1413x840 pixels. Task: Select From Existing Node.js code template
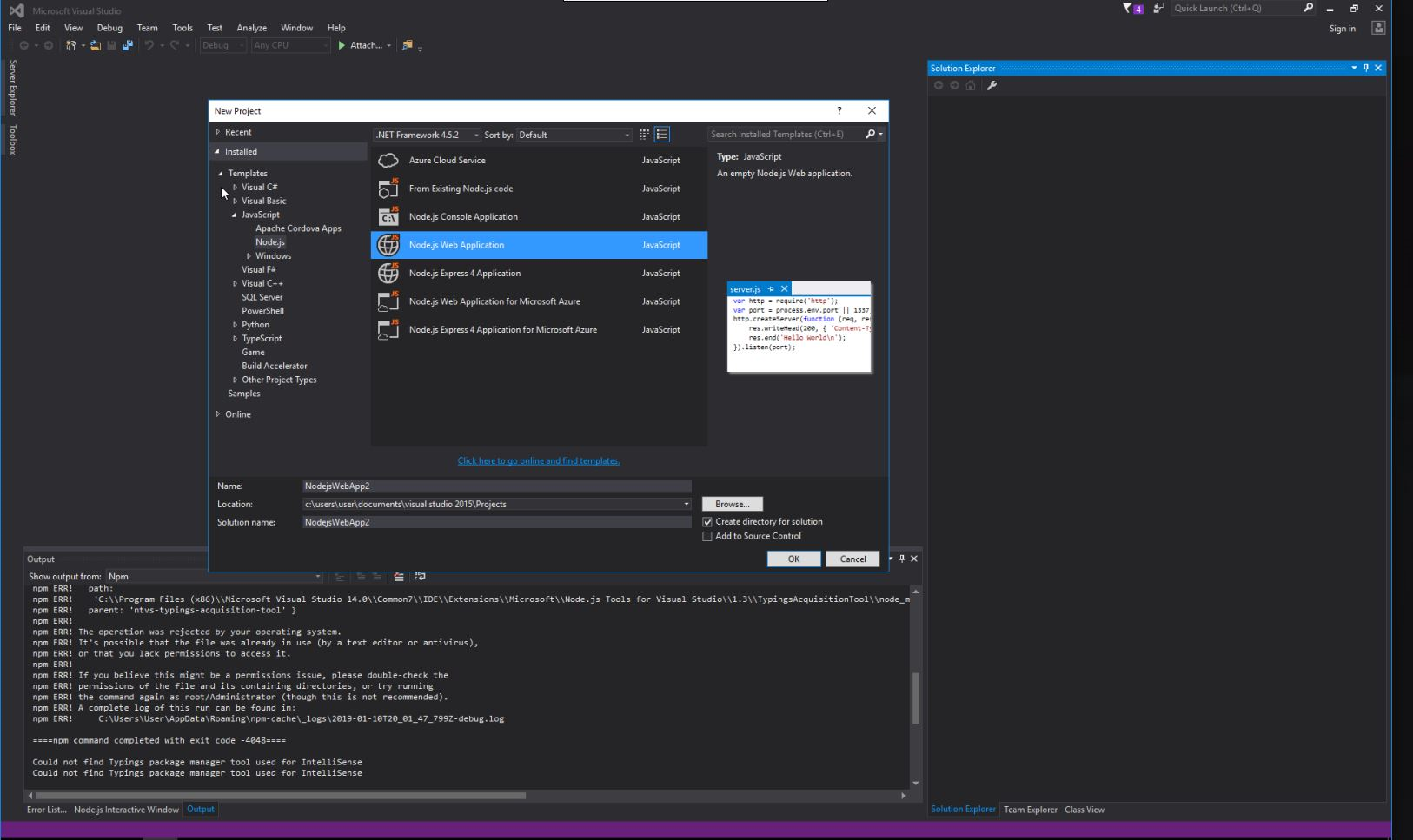(539, 189)
